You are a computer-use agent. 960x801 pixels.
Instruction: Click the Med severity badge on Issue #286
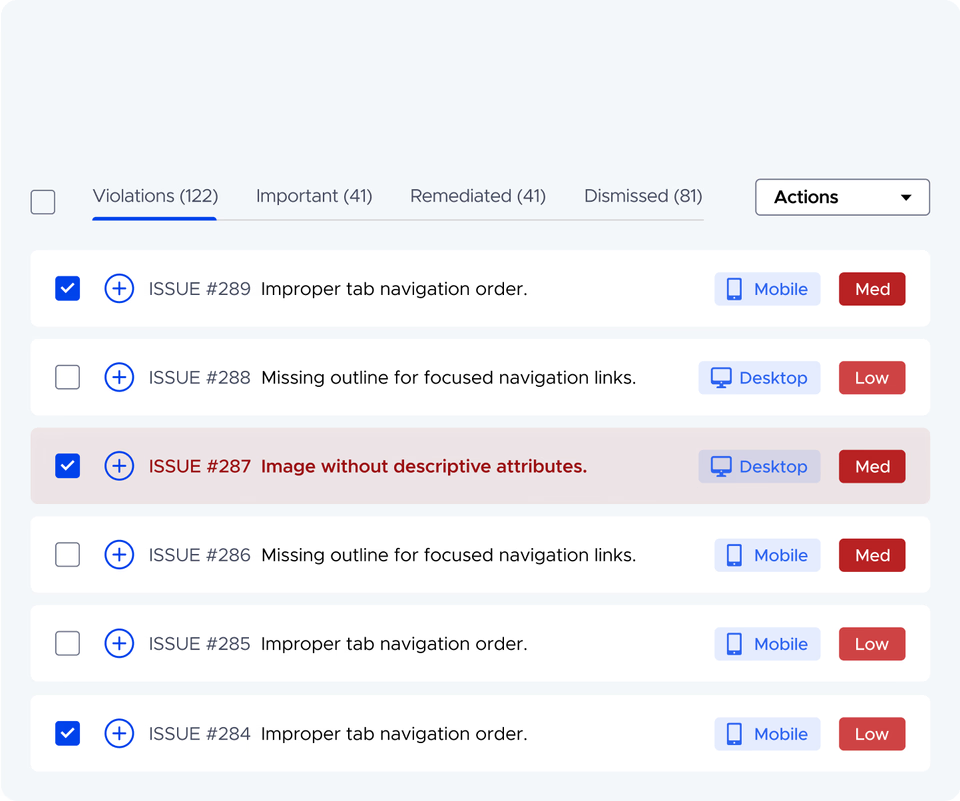coord(872,555)
